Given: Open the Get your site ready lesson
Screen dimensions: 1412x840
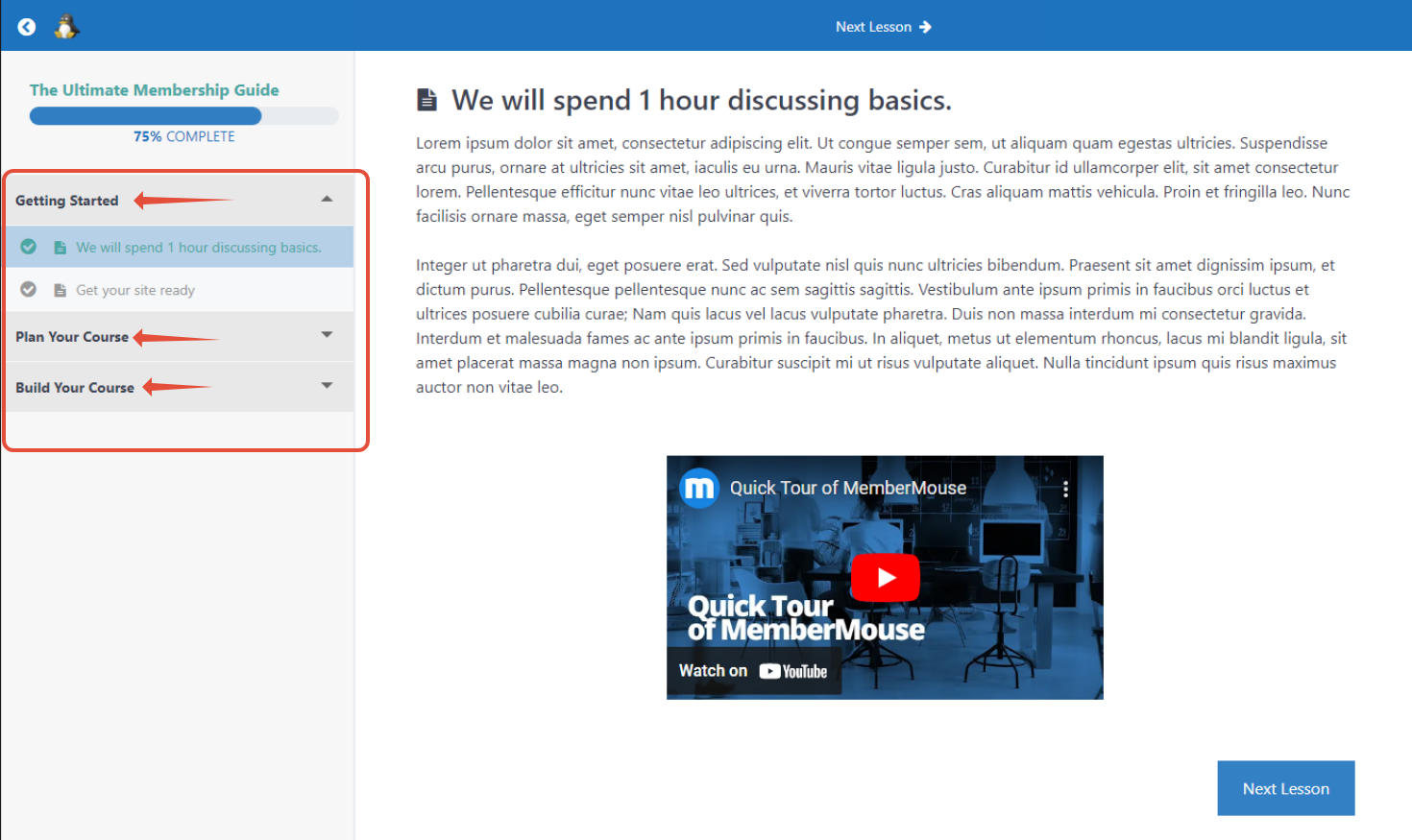Looking at the screenshot, I should click(135, 290).
